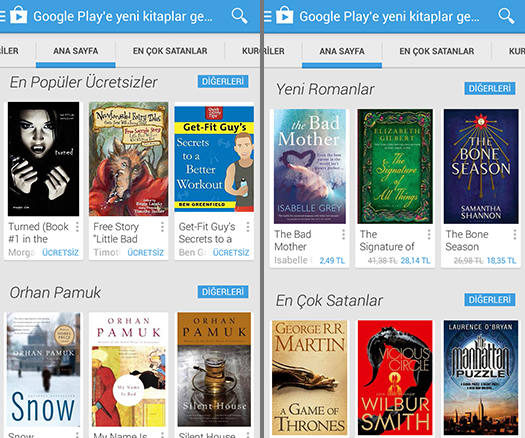
Task: Tap the search magnifier in right screen
Action: [506, 16]
